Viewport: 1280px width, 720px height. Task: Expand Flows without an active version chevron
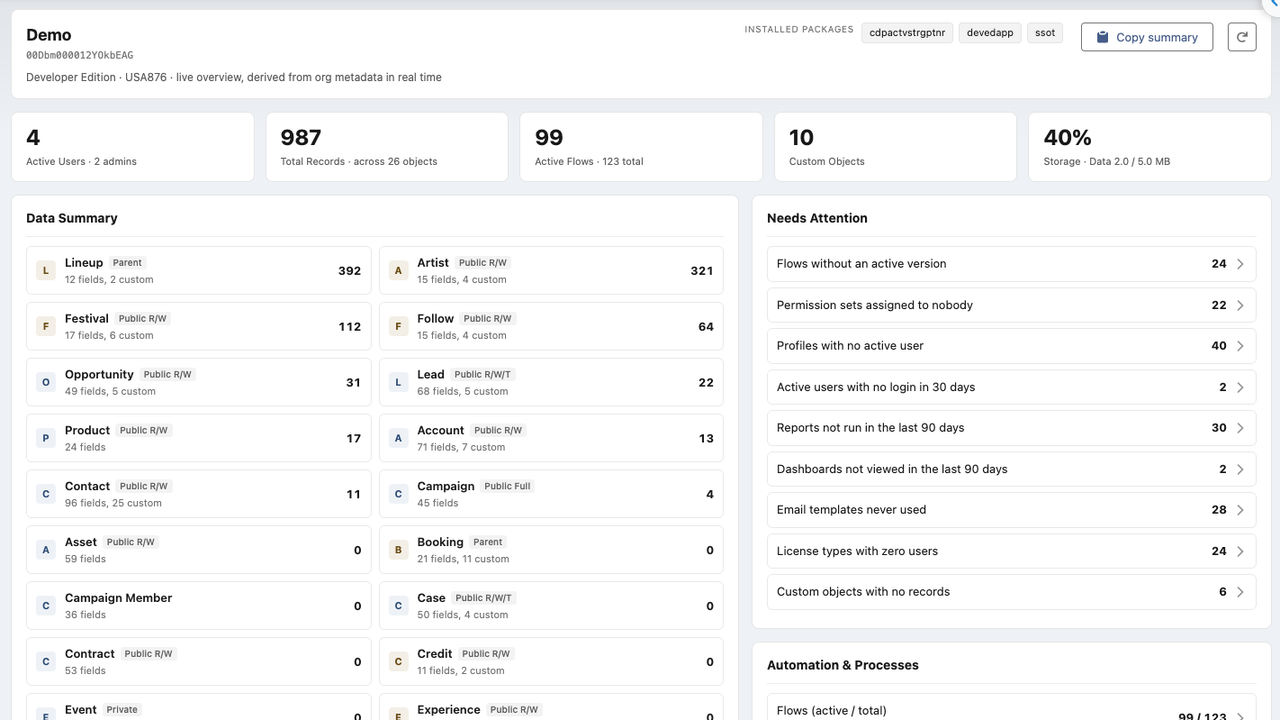tap(1240, 264)
